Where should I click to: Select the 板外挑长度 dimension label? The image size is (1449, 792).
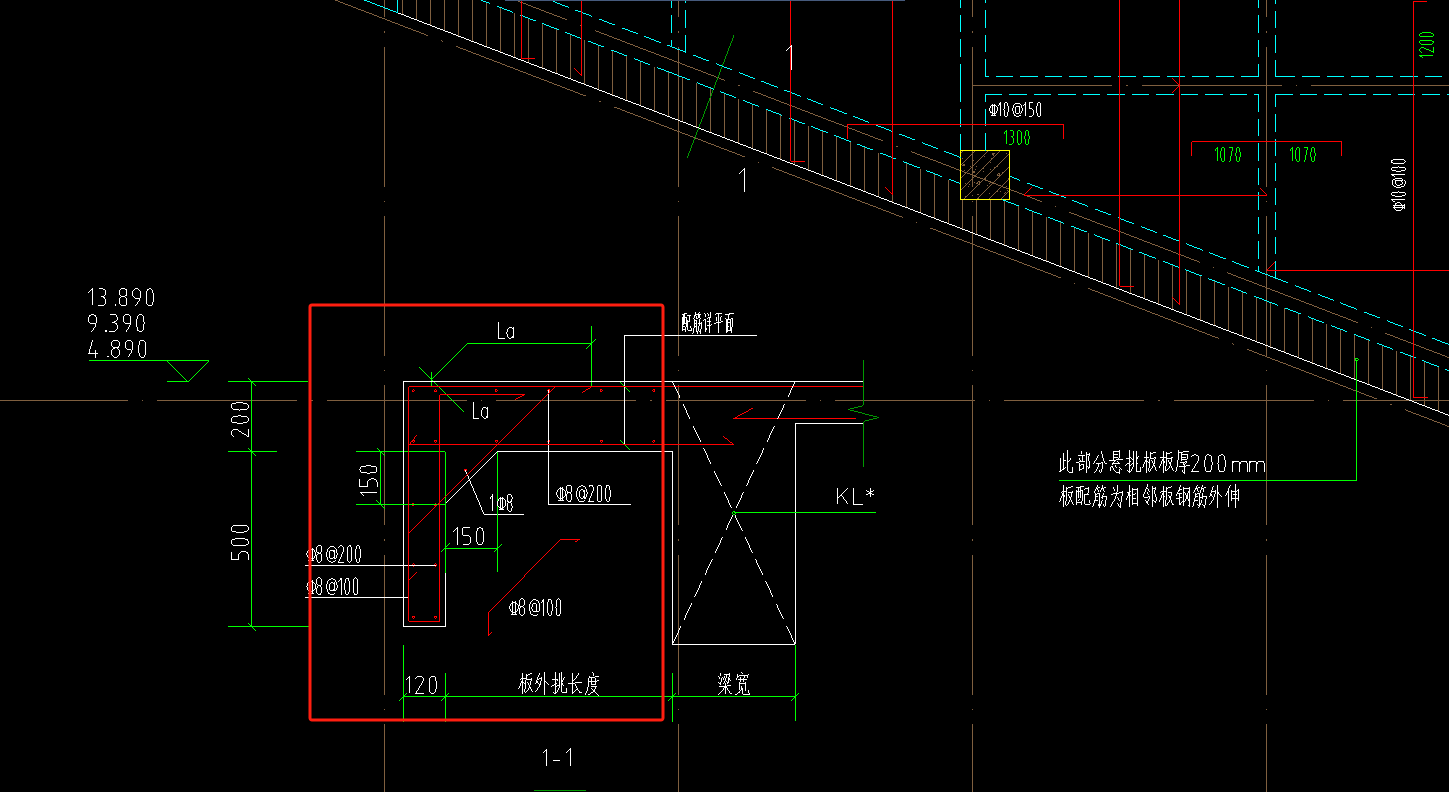tap(558, 684)
